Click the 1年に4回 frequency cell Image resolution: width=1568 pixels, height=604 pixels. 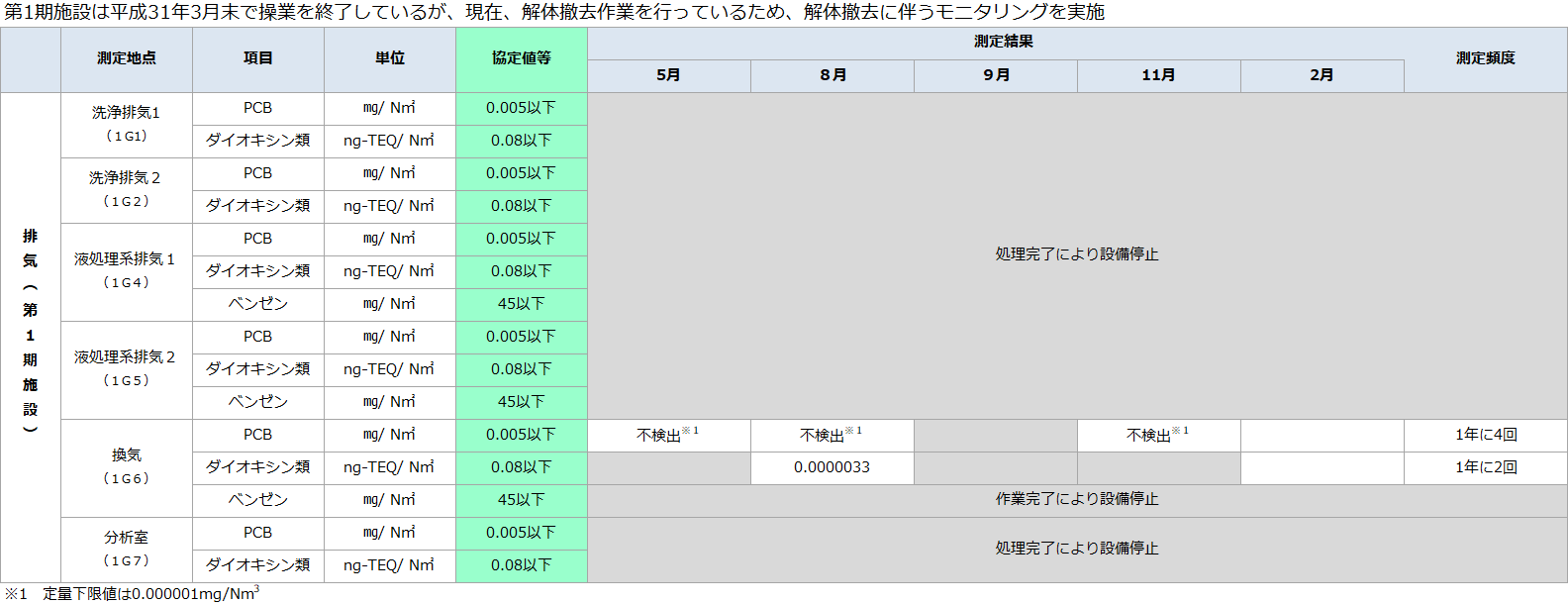click(1485, 435)
